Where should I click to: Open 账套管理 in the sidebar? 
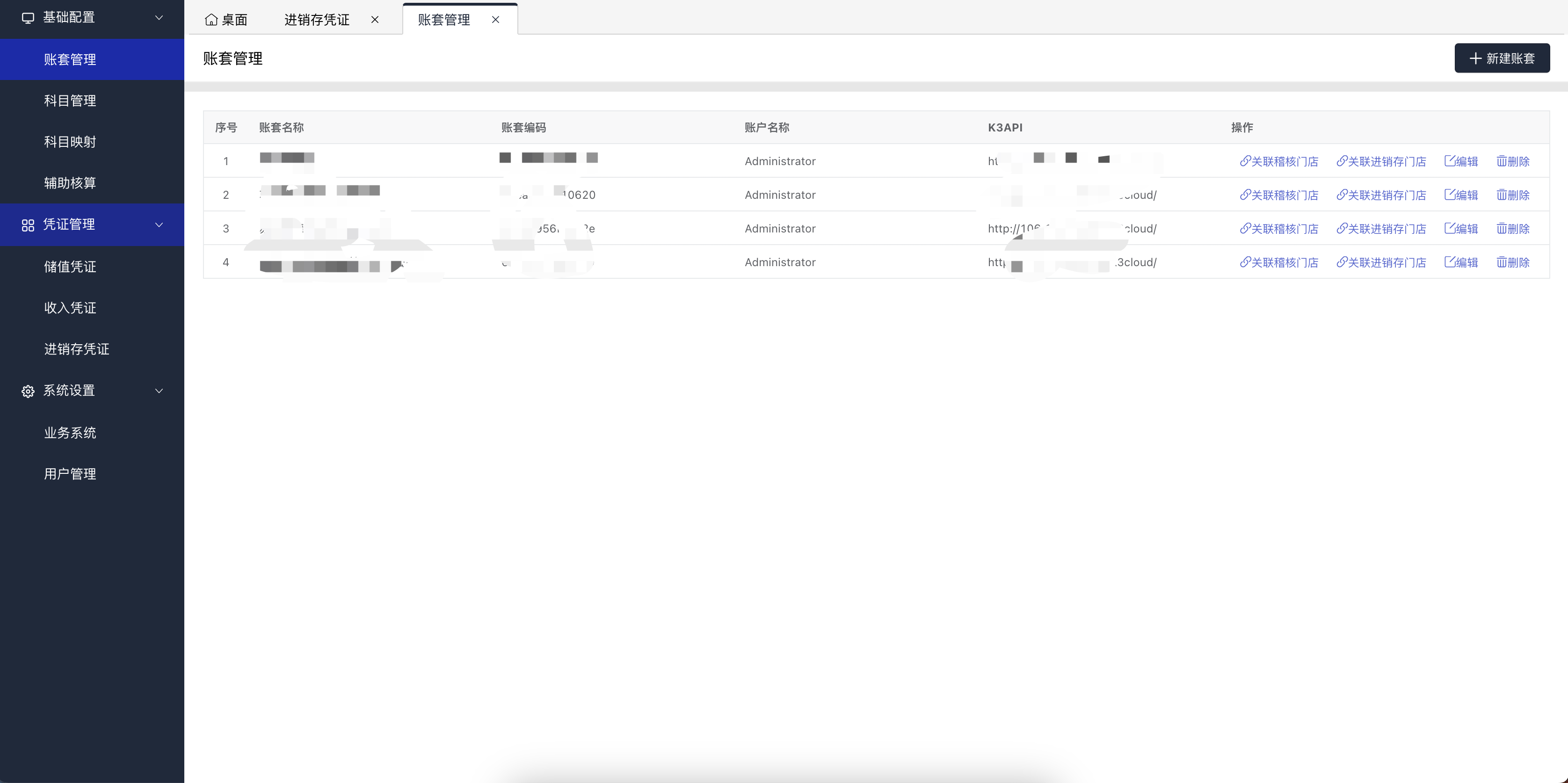click(92, 59)
